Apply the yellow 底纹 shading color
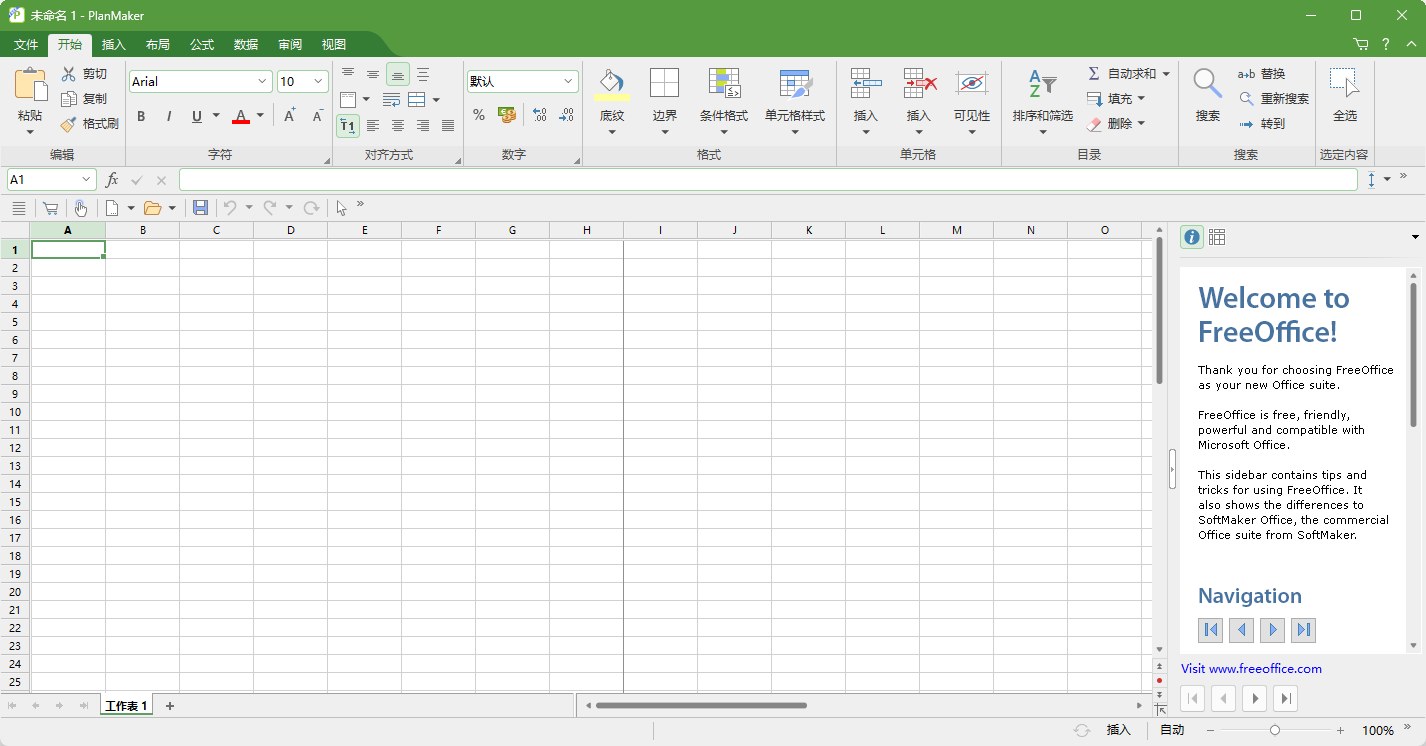Viewport: 1426px width, 746px height. point(611,84)
